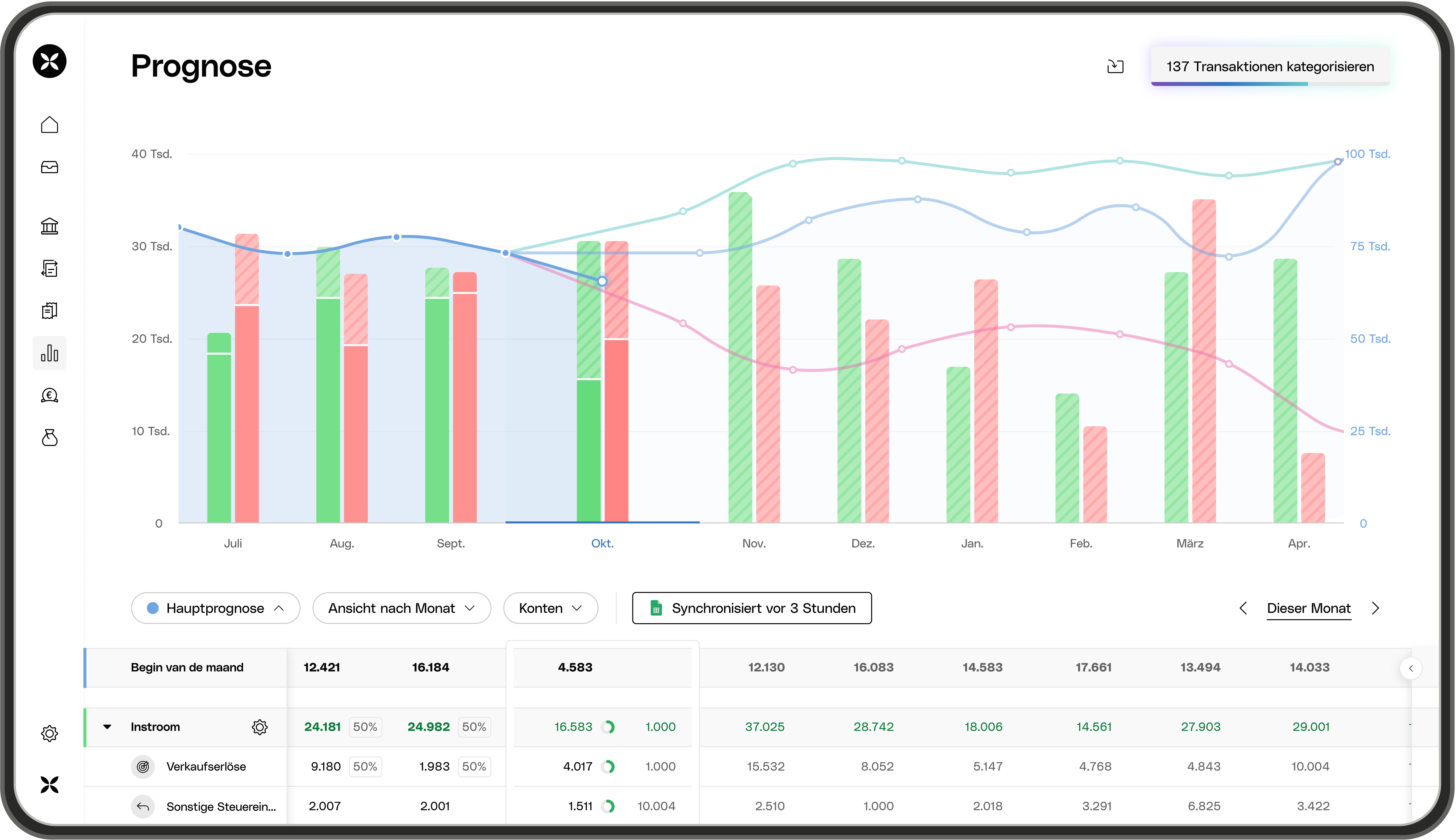Select the active forecast bar chart icon
This screenshot has width=1456, height=840.
point(49,353)
